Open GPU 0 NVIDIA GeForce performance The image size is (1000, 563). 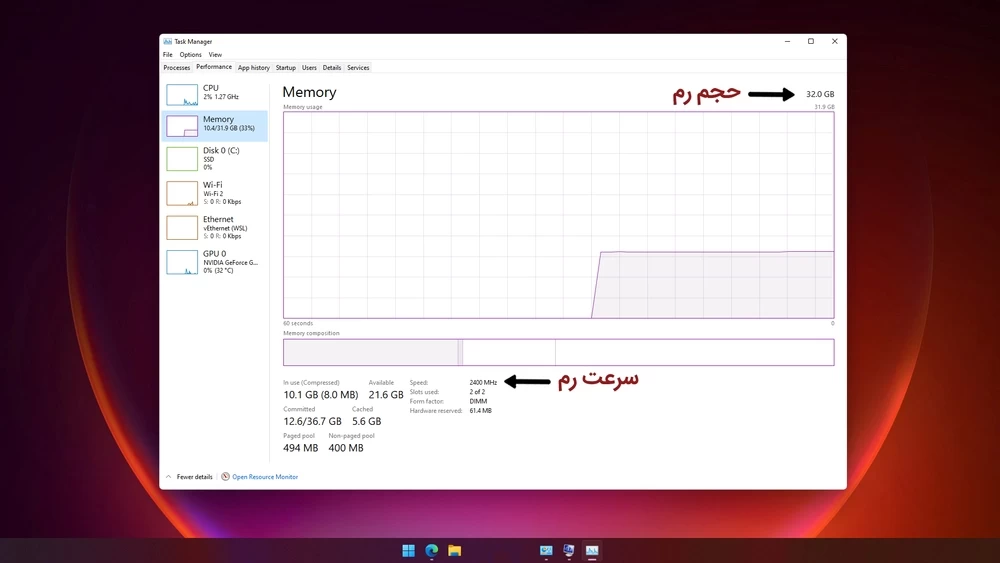215,261
